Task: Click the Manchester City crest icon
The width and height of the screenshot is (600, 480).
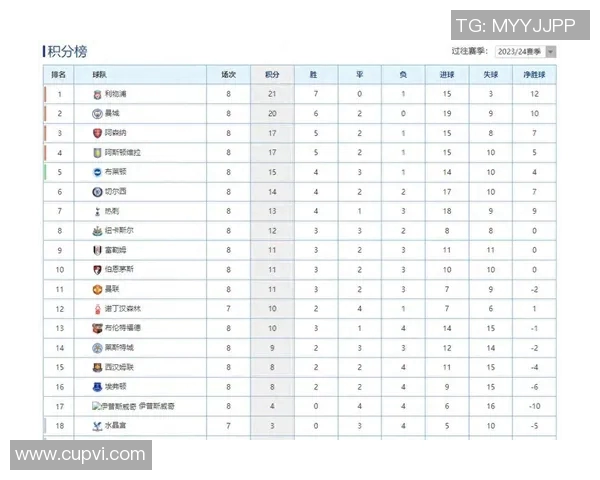Action: click(97, 113)
